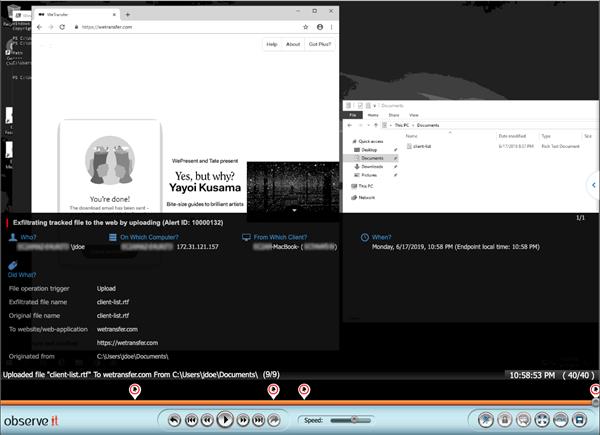Click the Got Plus? button on WeTransfer
The height and width of the screenshot is (435, 600).
point(320,44)
